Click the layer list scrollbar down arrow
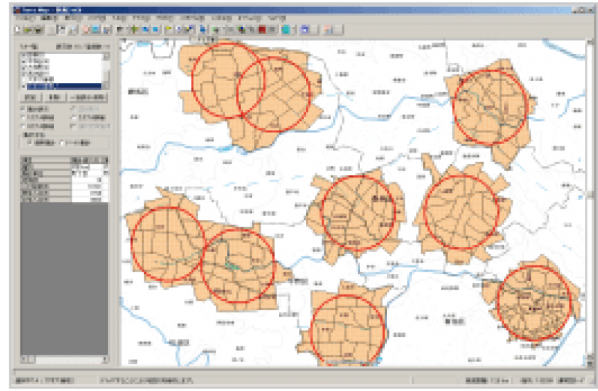This screenshot has width=598, height=391. pyautogui.click(x=106, y=86)
